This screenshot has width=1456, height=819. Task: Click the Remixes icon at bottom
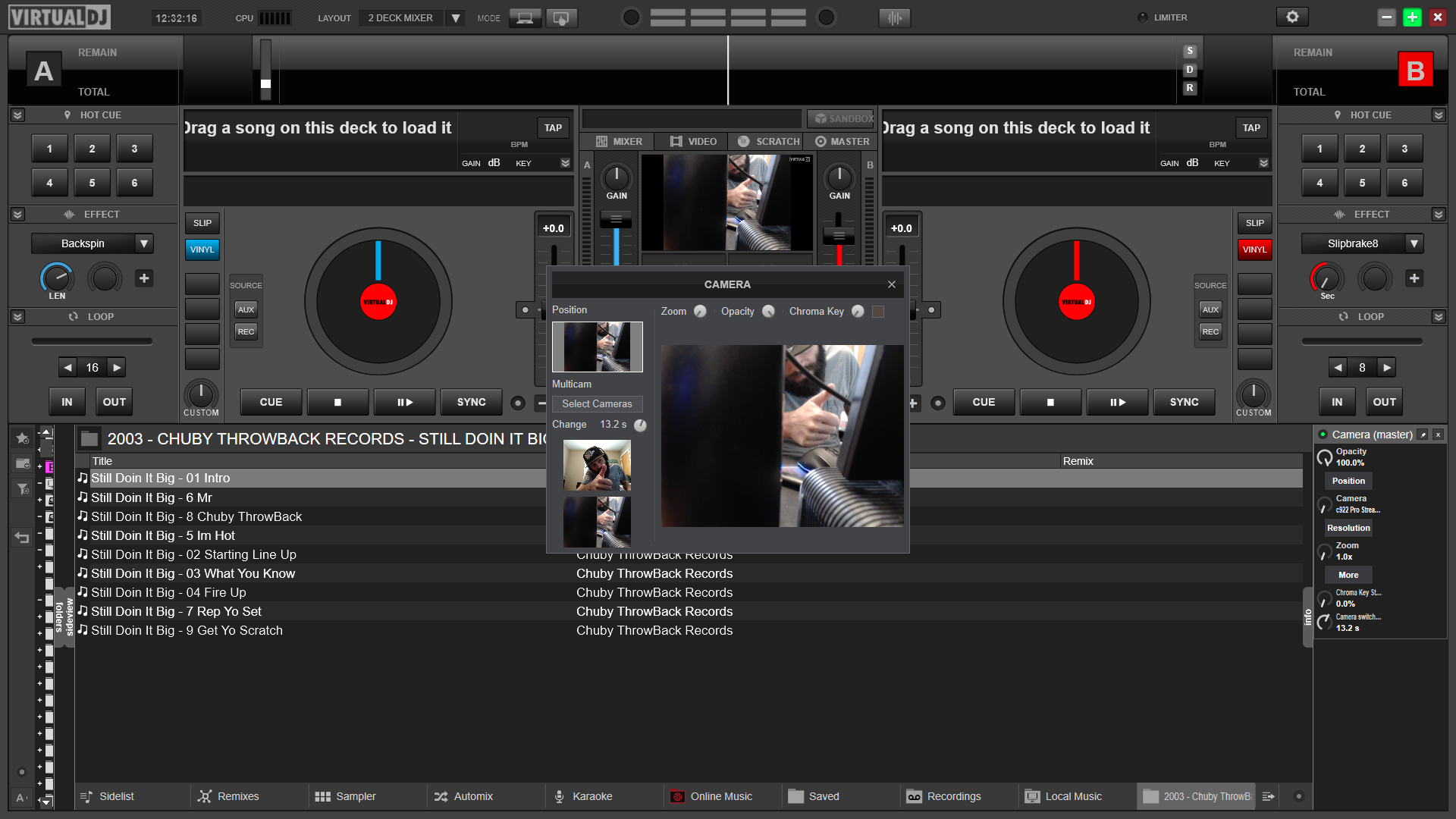point(205,796)
